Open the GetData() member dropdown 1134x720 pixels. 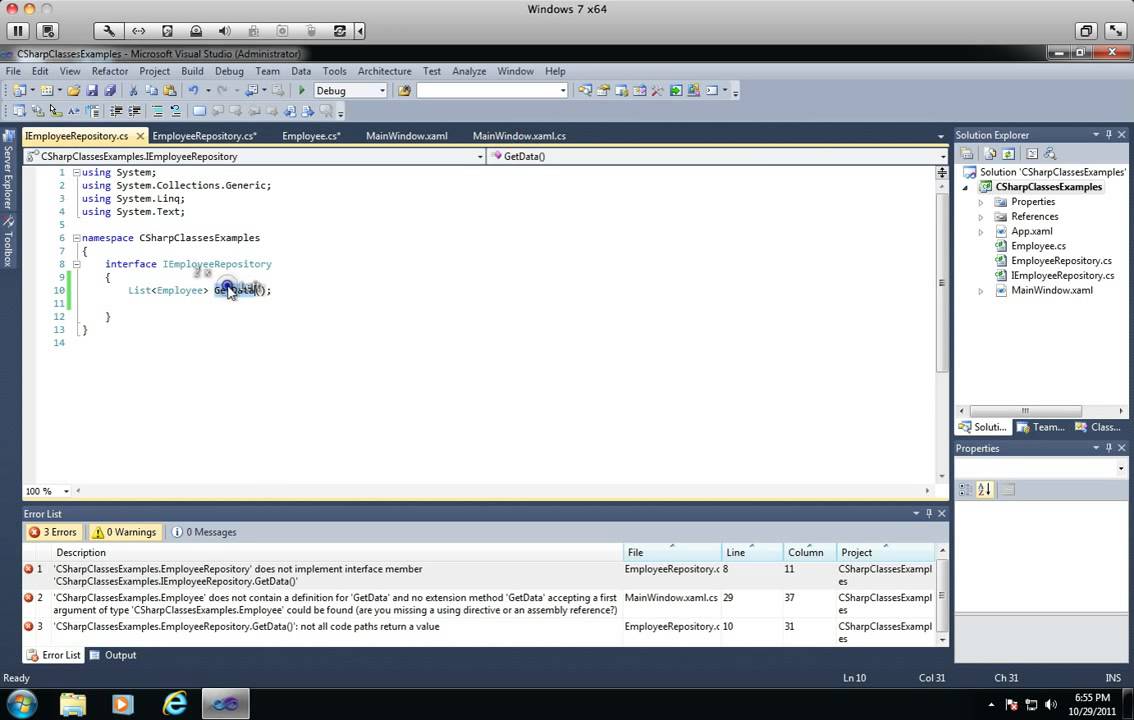tap(942, 156)
